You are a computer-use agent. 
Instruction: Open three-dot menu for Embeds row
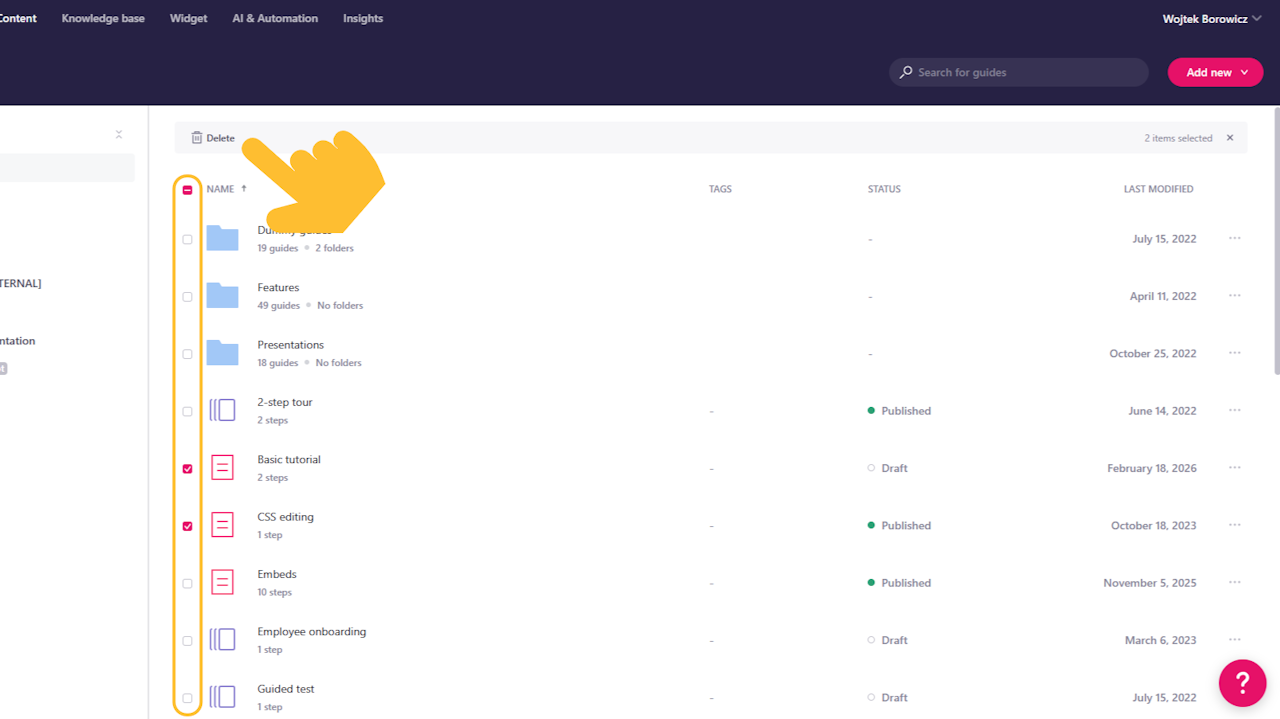(1235, 582)
